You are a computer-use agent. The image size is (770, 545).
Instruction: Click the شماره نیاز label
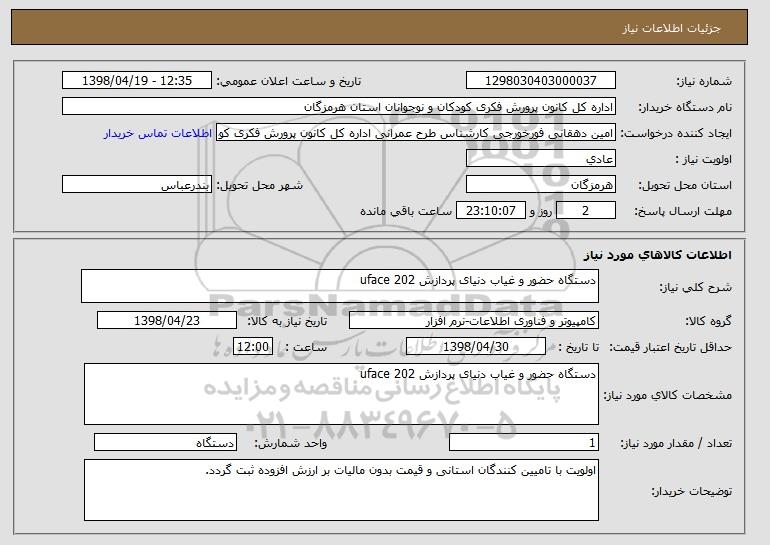click(704, 82)
